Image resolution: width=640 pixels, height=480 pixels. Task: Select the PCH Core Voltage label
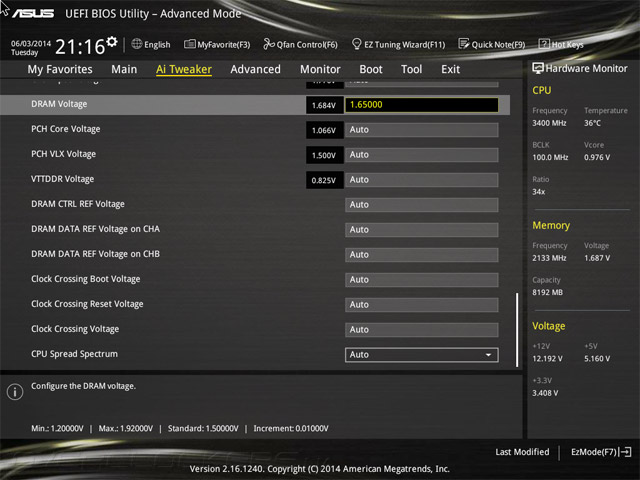click(66, 129)
